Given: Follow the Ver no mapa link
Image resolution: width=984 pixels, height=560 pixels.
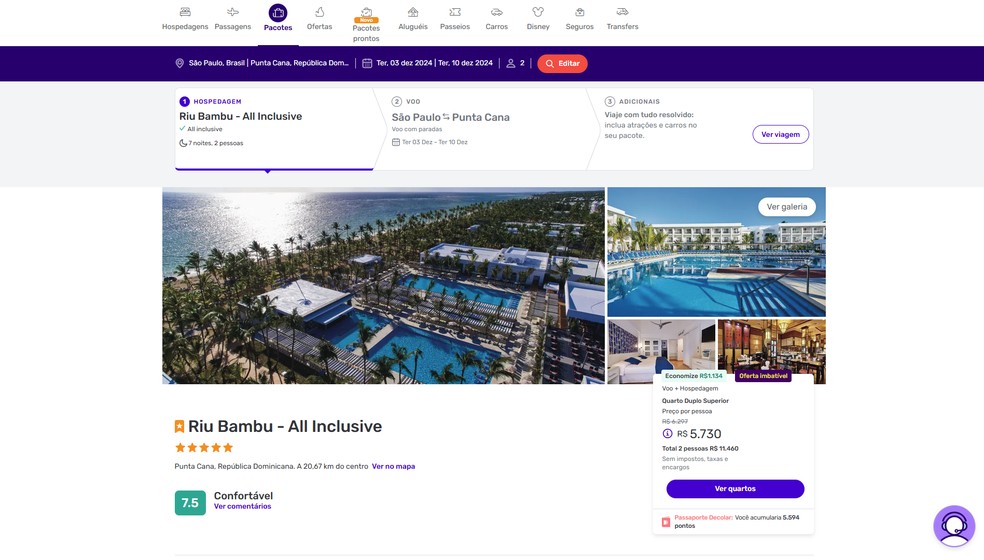Looking at the screenshot, I should pyautogui.click(x=393, y=466).
